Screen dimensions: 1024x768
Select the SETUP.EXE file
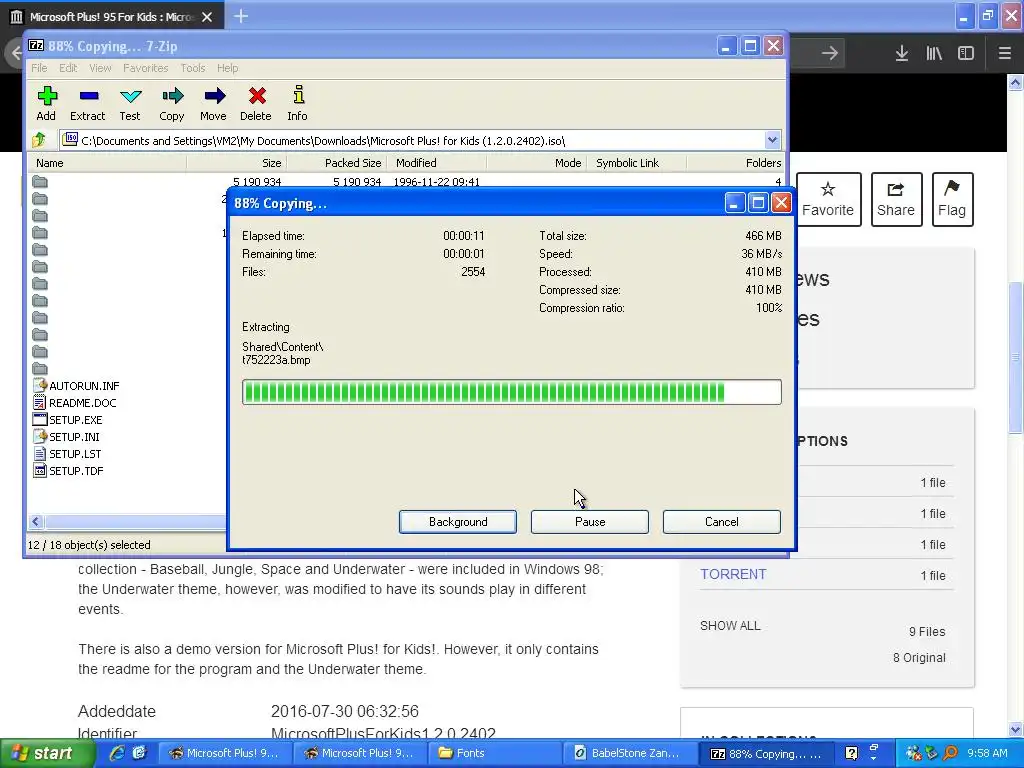pos(68,420)
